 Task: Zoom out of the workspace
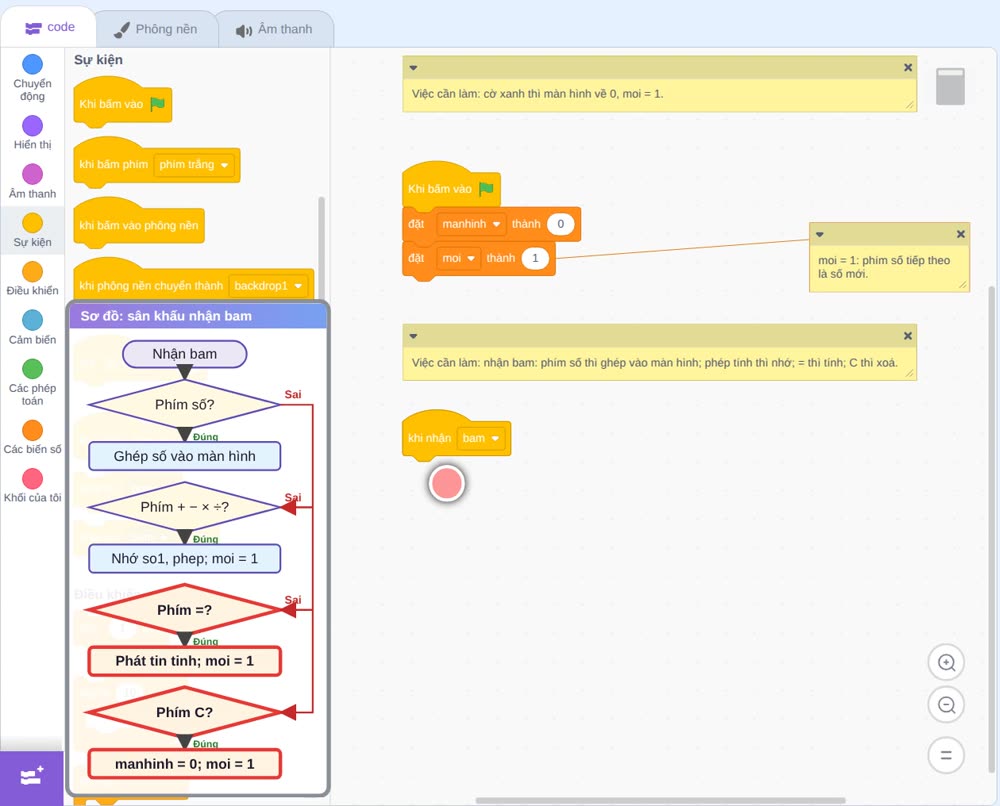[x=946, y=705]
